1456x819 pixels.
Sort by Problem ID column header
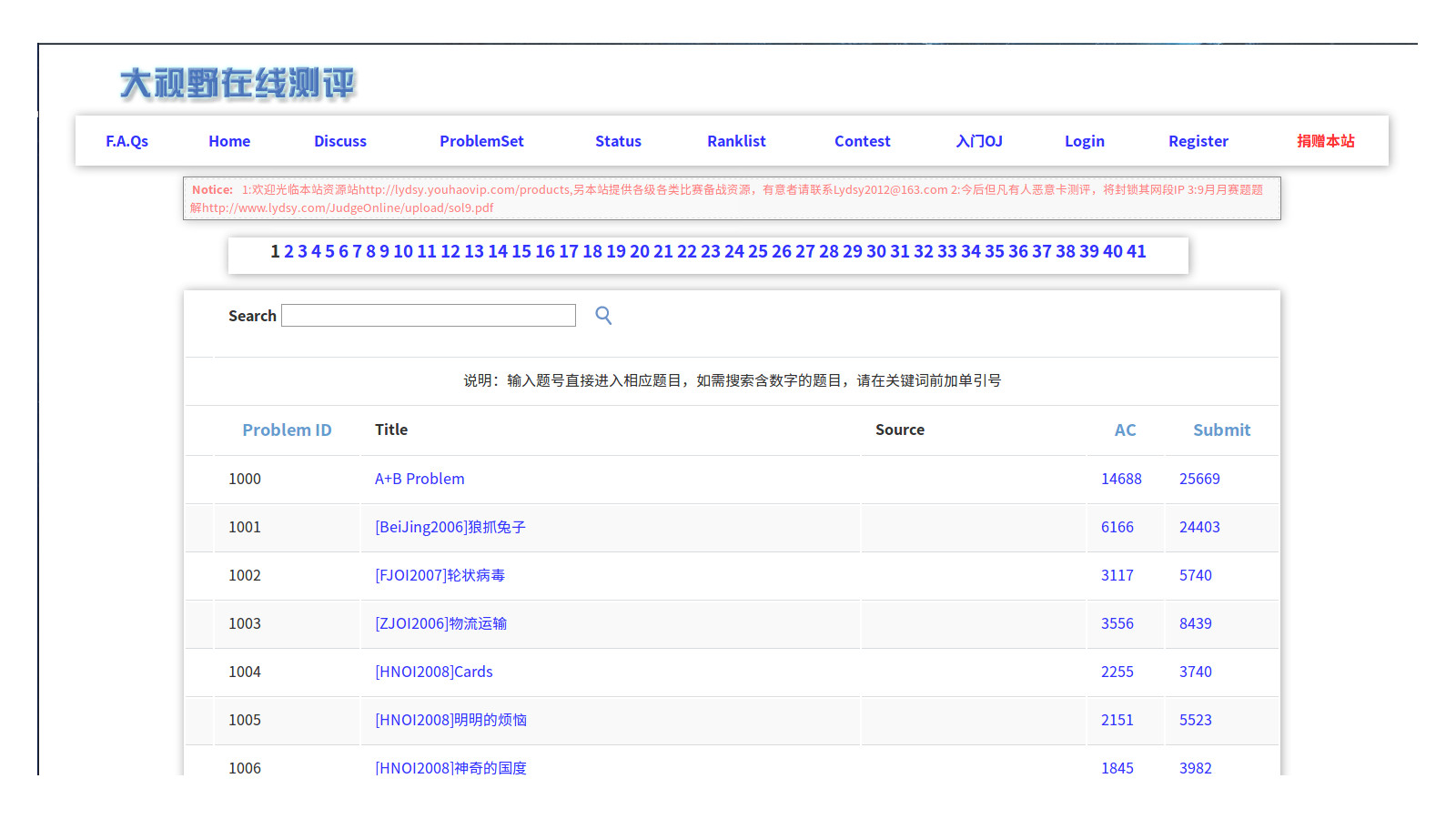[x=287, y=430]
